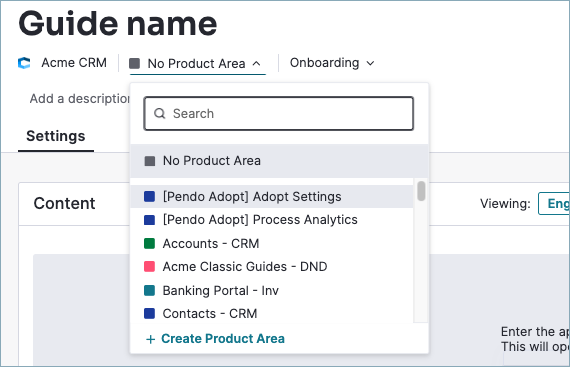The image size is (570, 367).
Task: Collapse the No Product Area dropdown
Action: [x=197, y=64]
